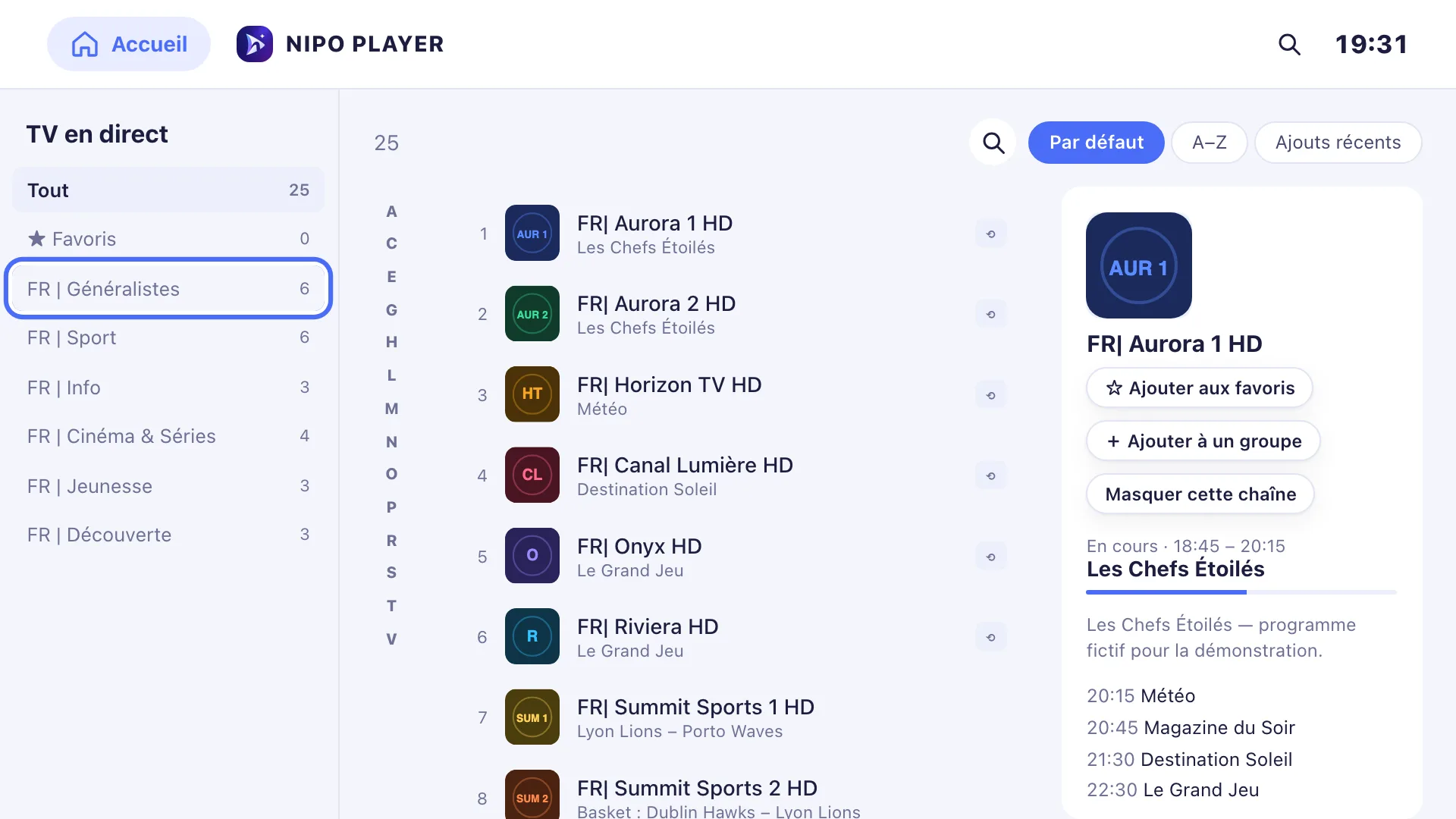
Task: Select FR| Summit Sports 1 HD title
Action: 695,708
